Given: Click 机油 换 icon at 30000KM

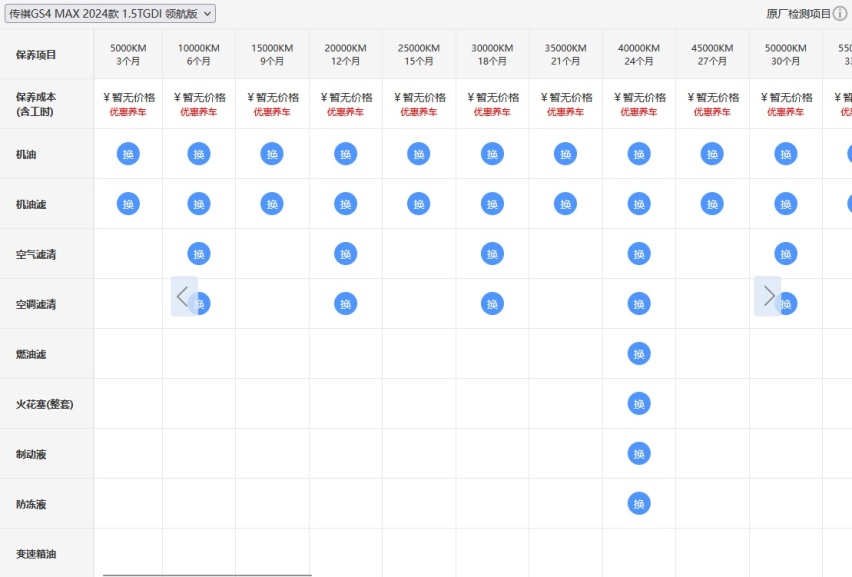Looking at the screenshot, I should (492, 154).
